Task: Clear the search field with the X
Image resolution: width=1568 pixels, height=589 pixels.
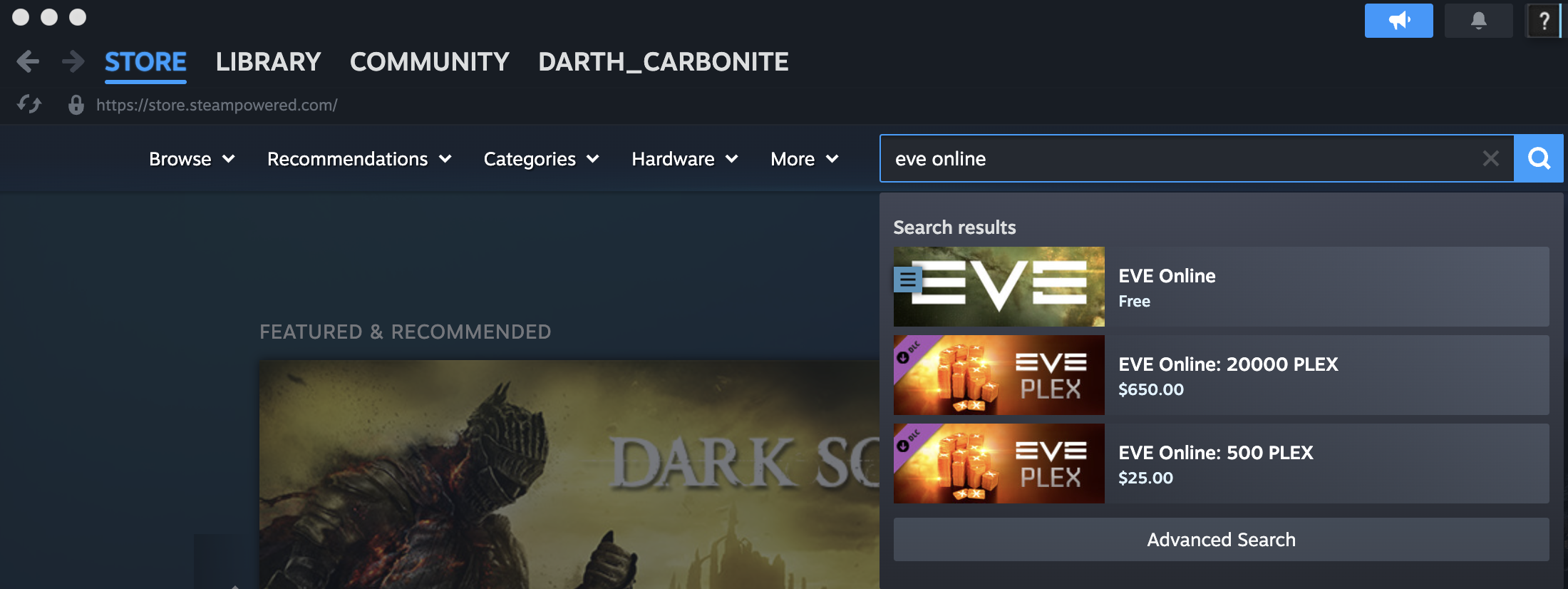Action: coord(1490,158)
